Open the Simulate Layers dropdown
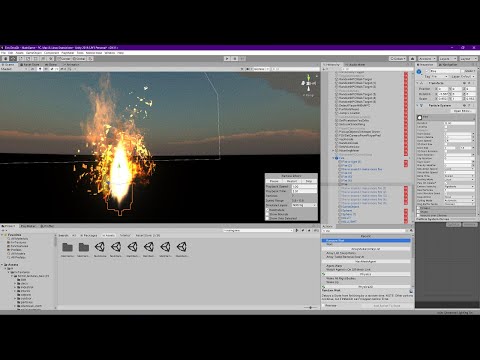The image size is (480, 360). click(x=304, y=205)
